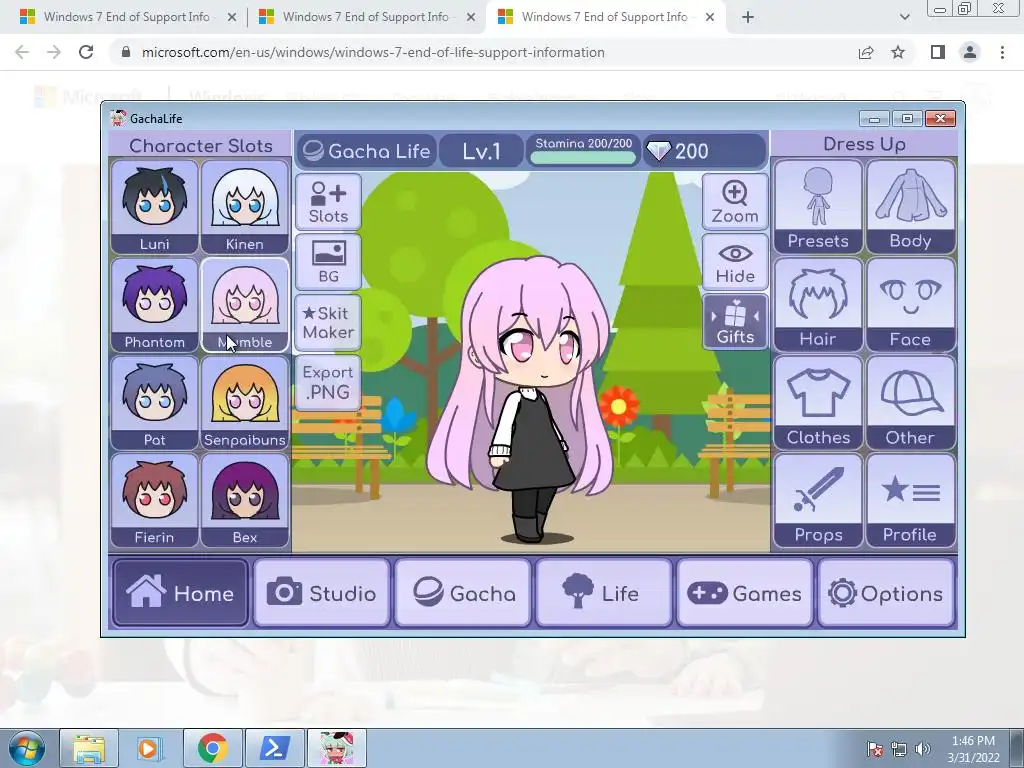Go back in Chrome history
The width and height of the screenshot is (1024, 768).
pyautogui.click(x=22, y=52)
